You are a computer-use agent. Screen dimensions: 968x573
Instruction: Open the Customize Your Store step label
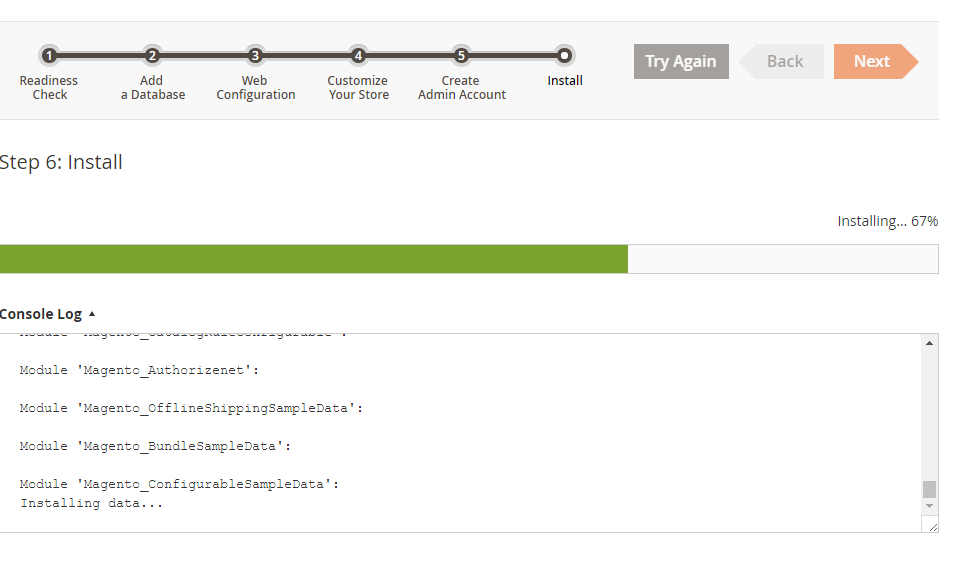tap(358, 88)
